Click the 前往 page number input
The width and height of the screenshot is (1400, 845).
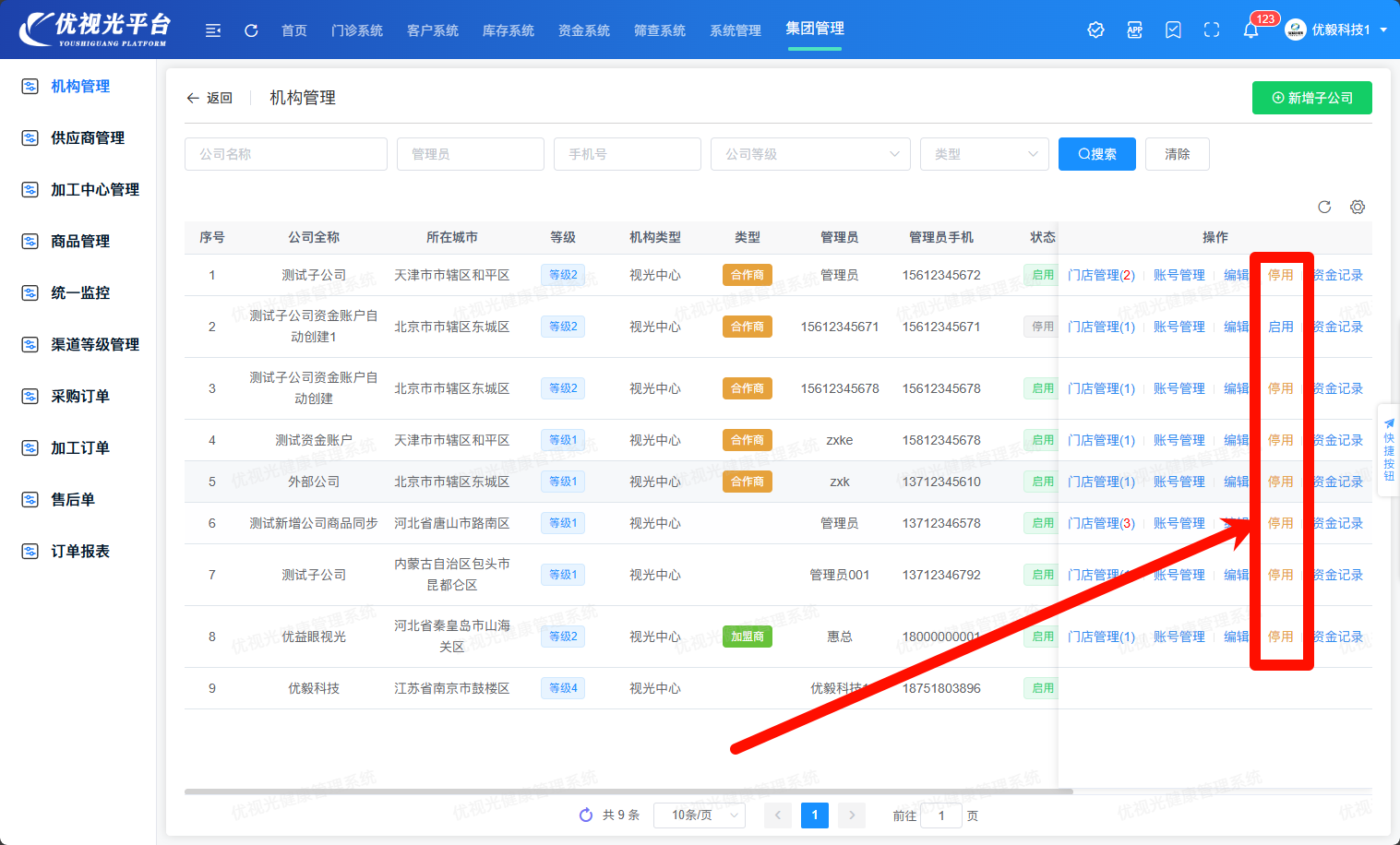pos(941,815)
